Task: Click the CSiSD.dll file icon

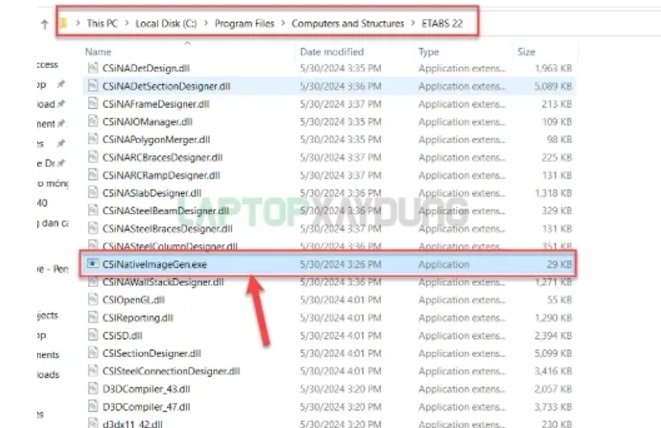Action: (93, 335)
